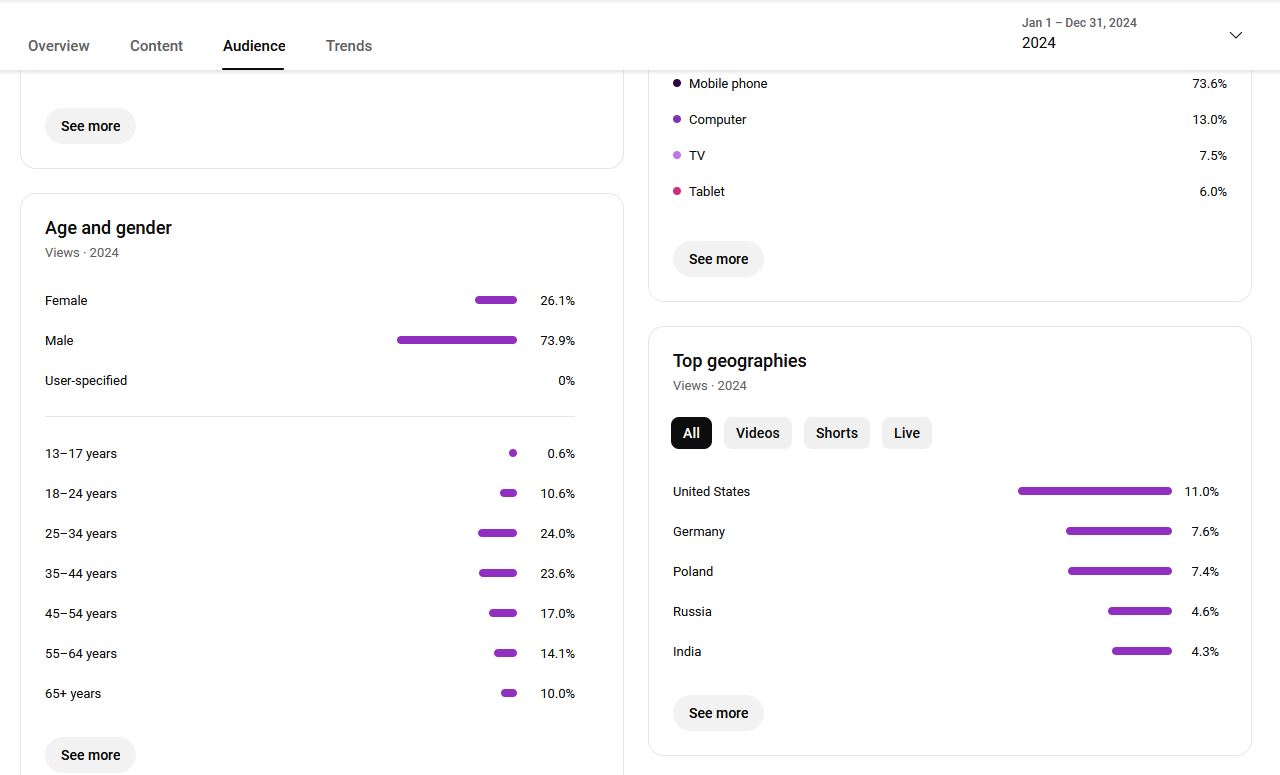This screenshot has width=1280, height=775.
Task: Select the Live filter chip
Action: click(x=907, y=433)
